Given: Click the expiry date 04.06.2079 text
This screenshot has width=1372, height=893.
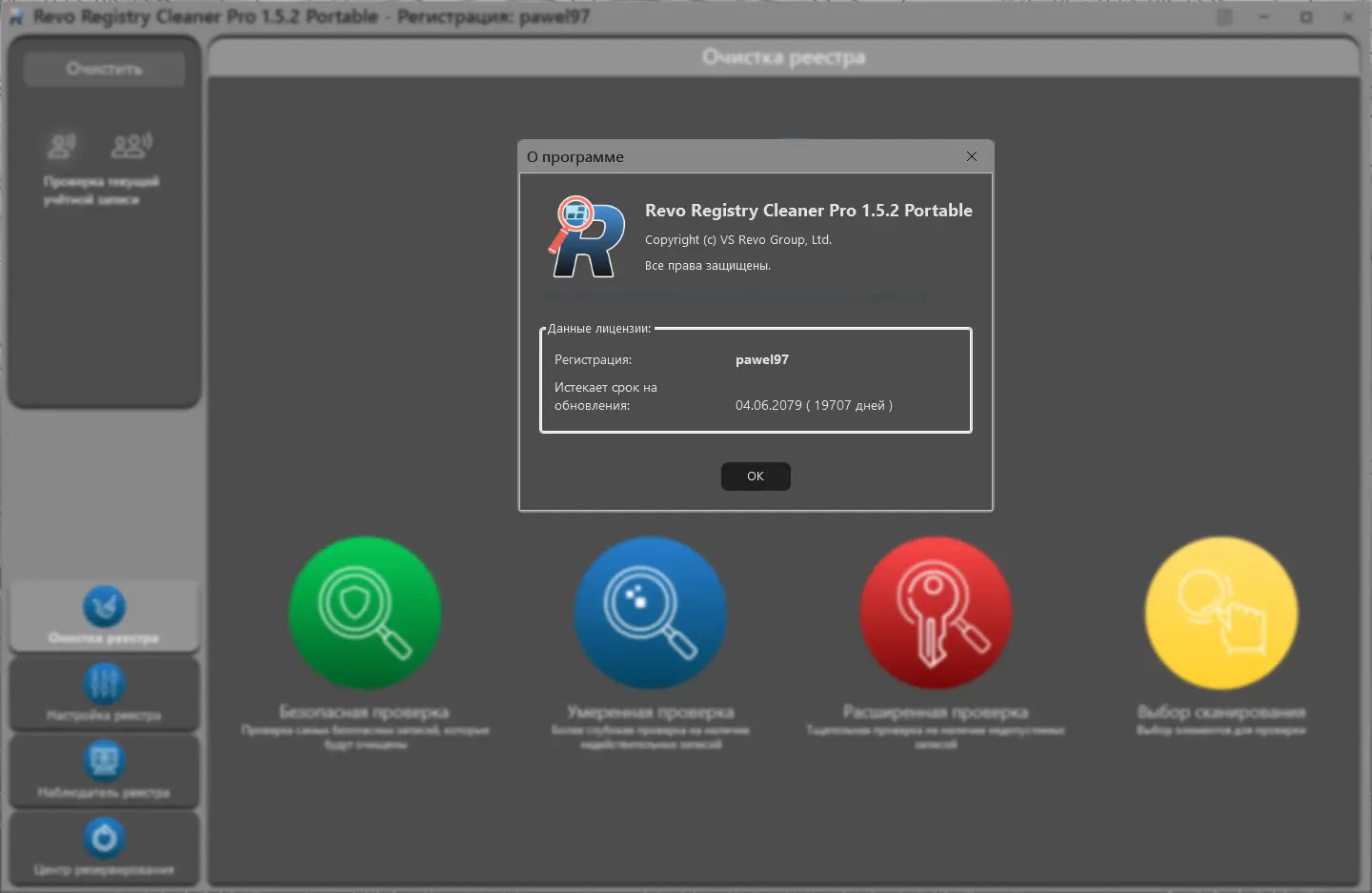Looking at the screenshot, I should (814, 405).
